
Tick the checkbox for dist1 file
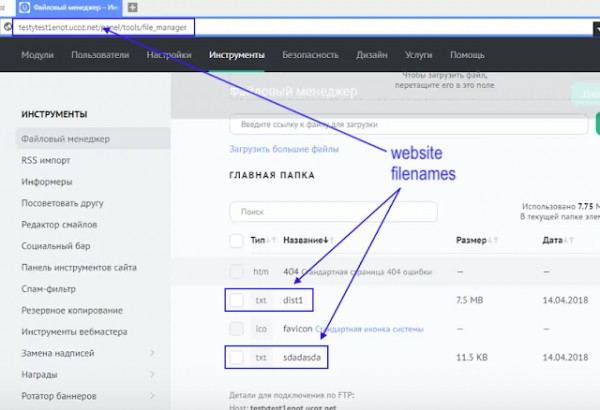237,300
